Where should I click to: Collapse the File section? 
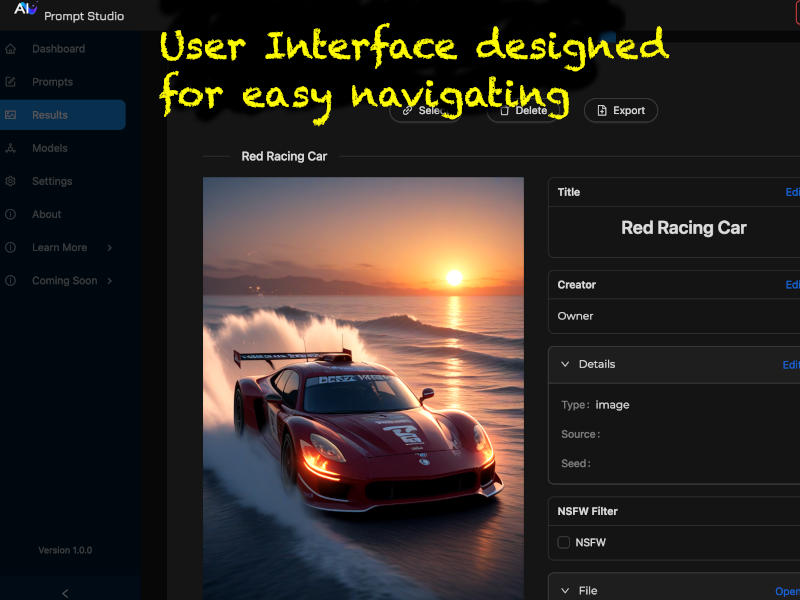565,591
